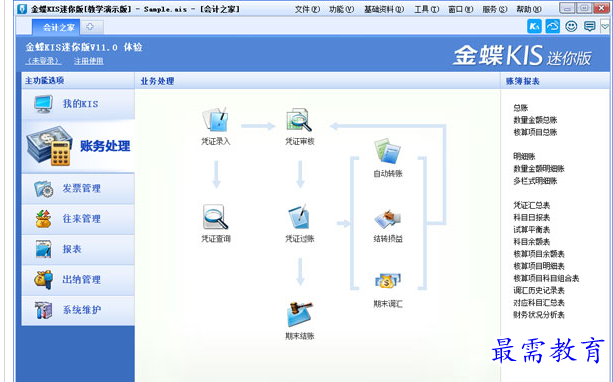Expand the toolbar overflow arrow
Screen dimensions: 613x382
coord(605,26)
